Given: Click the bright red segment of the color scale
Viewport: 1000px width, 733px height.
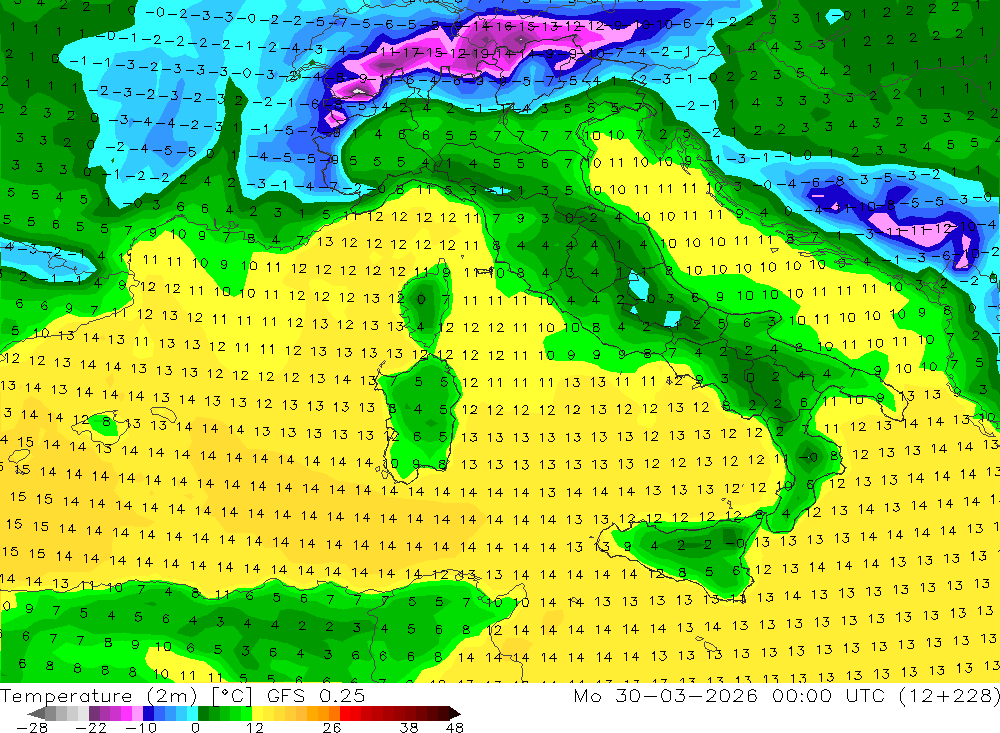Looking at the screenshot, I should point(345,713).
